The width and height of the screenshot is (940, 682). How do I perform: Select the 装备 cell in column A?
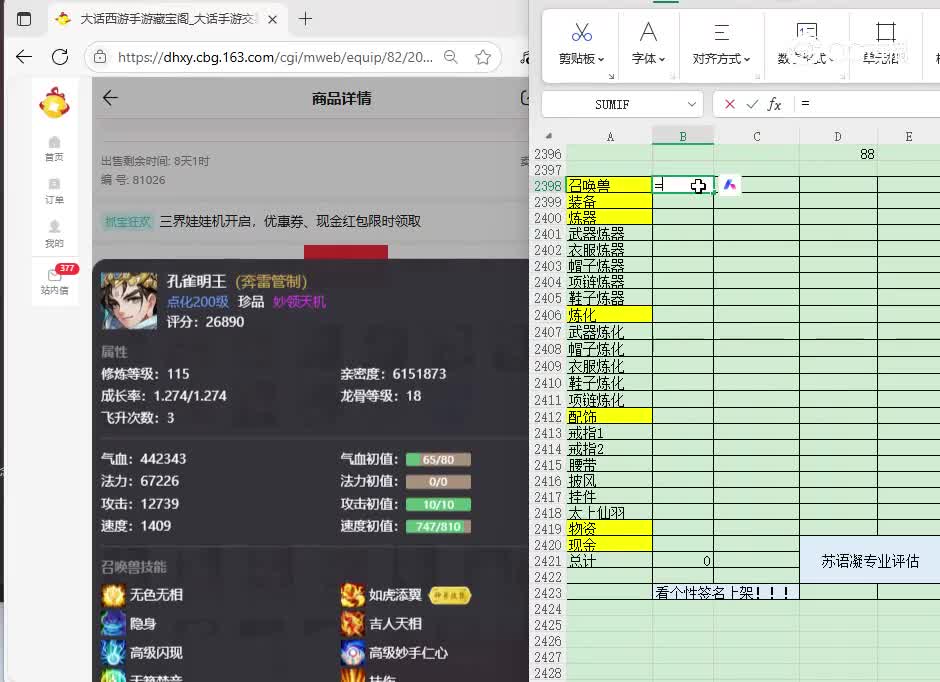click(x=609, y=201)
